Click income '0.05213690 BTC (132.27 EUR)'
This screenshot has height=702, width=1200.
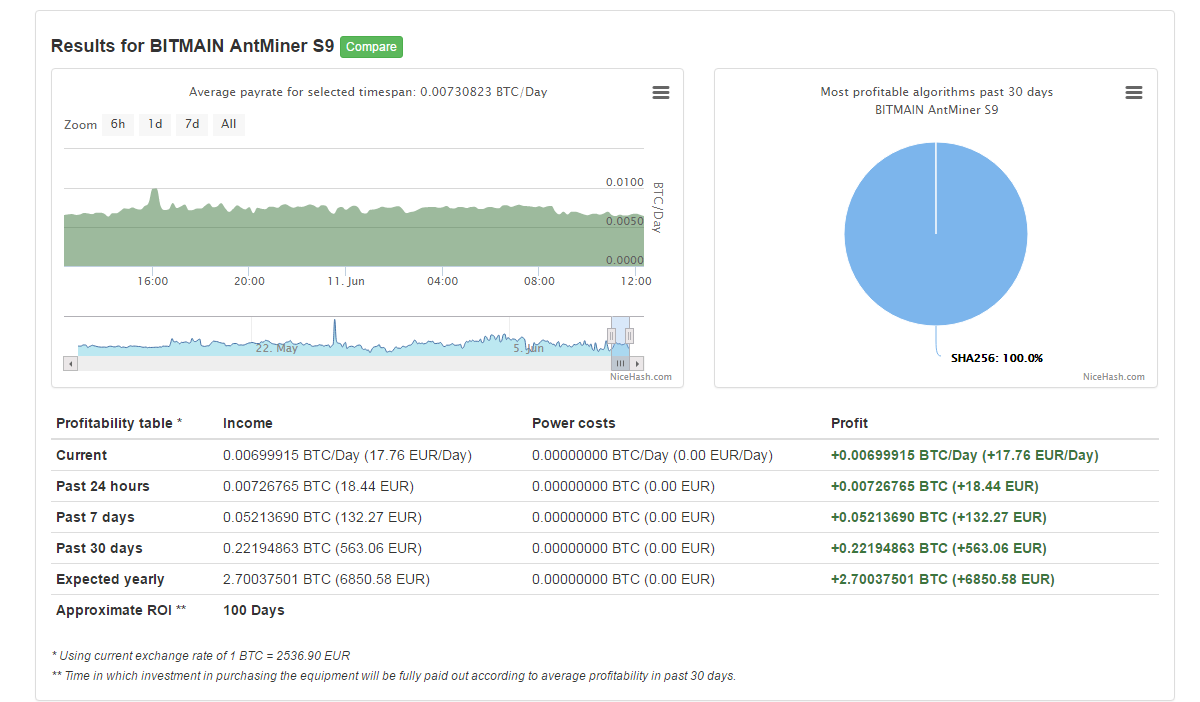tap(322, 517)
